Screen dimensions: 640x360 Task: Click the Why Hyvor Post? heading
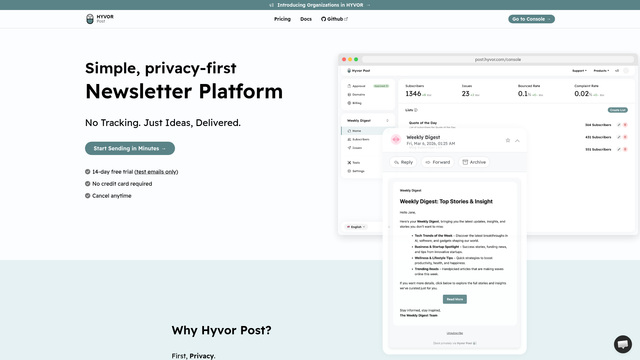click(221, 330)
